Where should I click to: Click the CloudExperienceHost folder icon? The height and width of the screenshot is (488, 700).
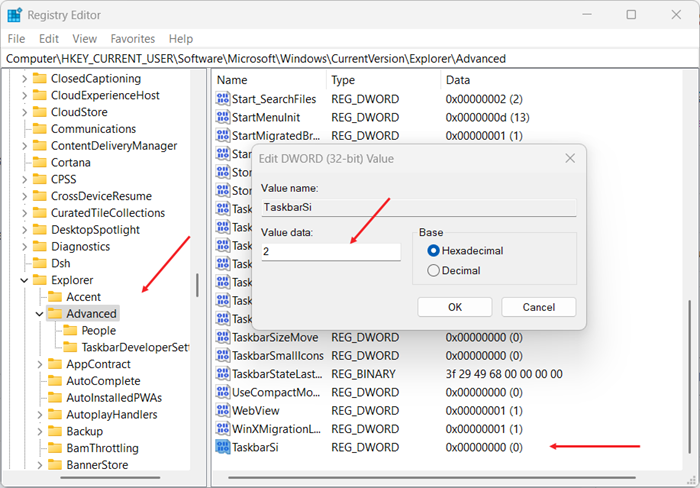pos(40,95)
